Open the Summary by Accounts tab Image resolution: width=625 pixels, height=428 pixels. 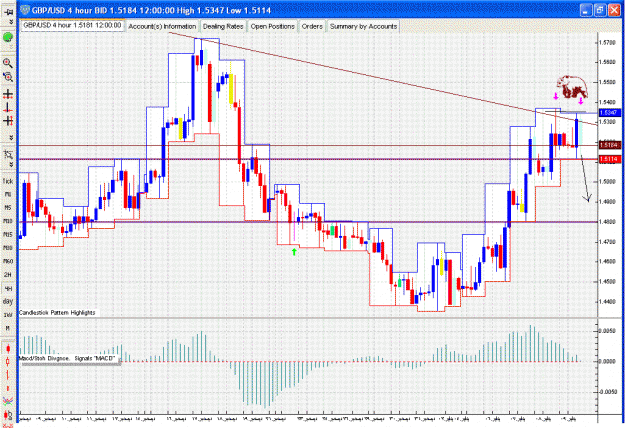364,26
